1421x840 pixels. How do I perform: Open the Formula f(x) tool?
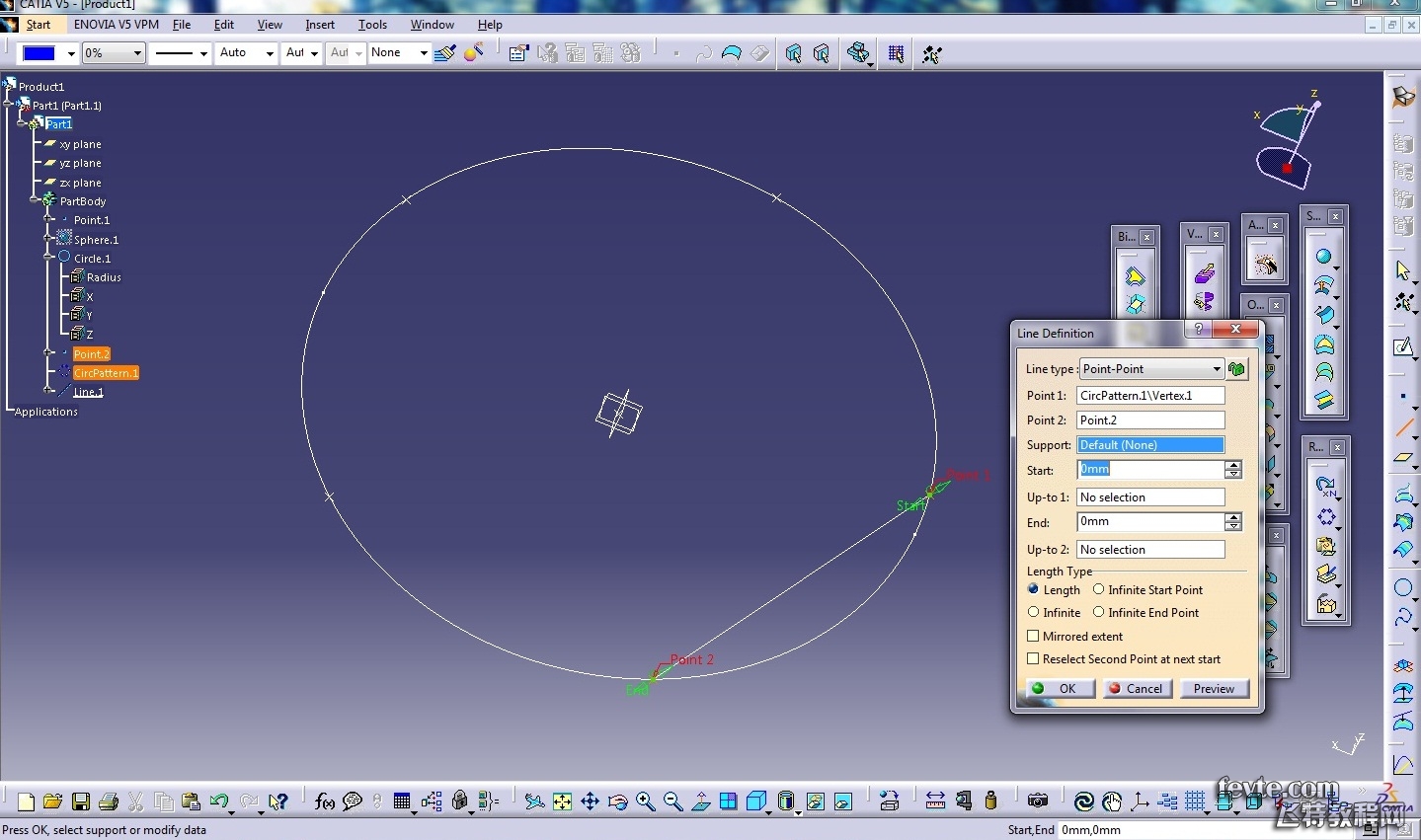[324, 802]
